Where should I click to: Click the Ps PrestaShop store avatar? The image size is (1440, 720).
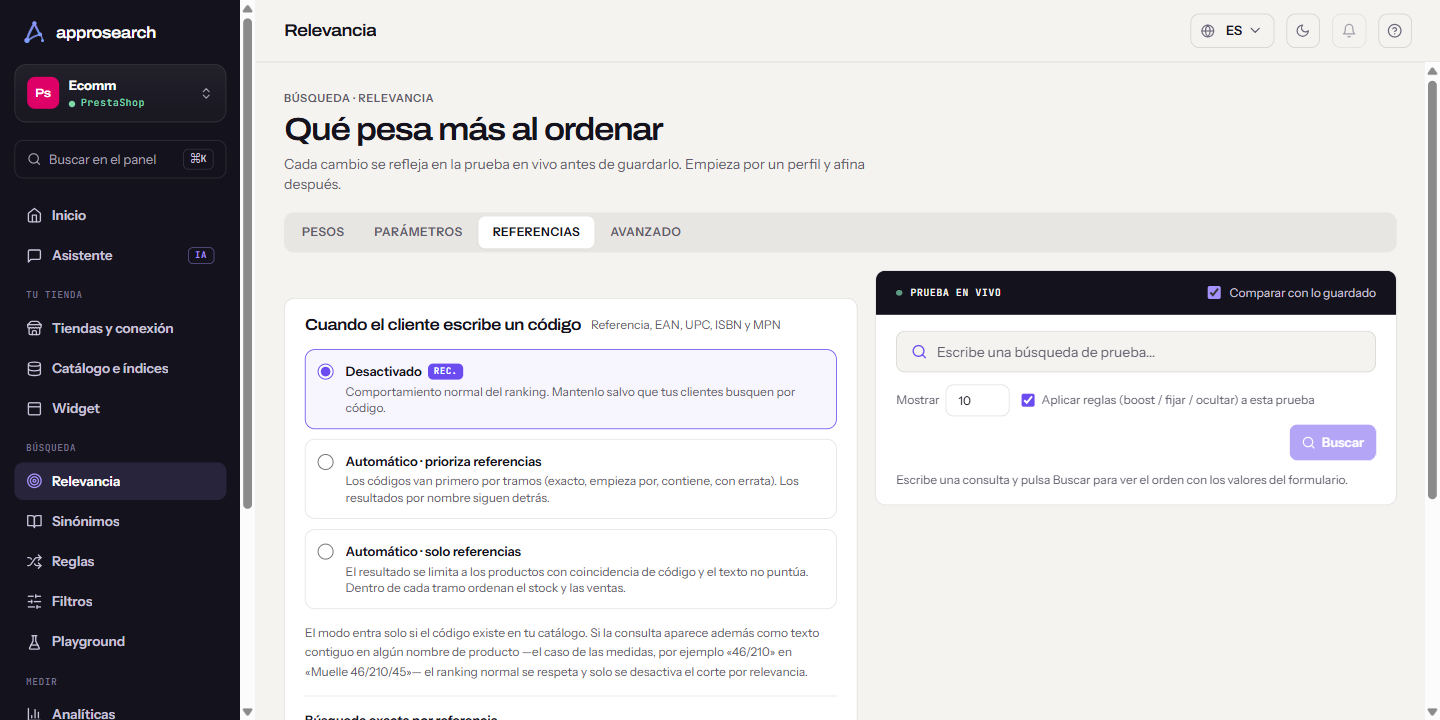pos(43,93)
